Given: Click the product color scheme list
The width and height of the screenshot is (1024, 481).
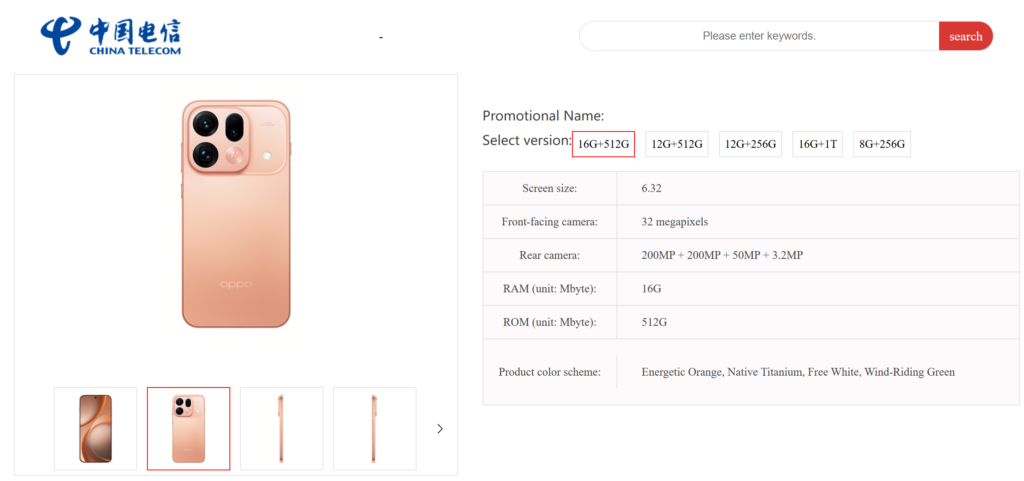Looking at the screenshot, I should [x=798, y=372].
